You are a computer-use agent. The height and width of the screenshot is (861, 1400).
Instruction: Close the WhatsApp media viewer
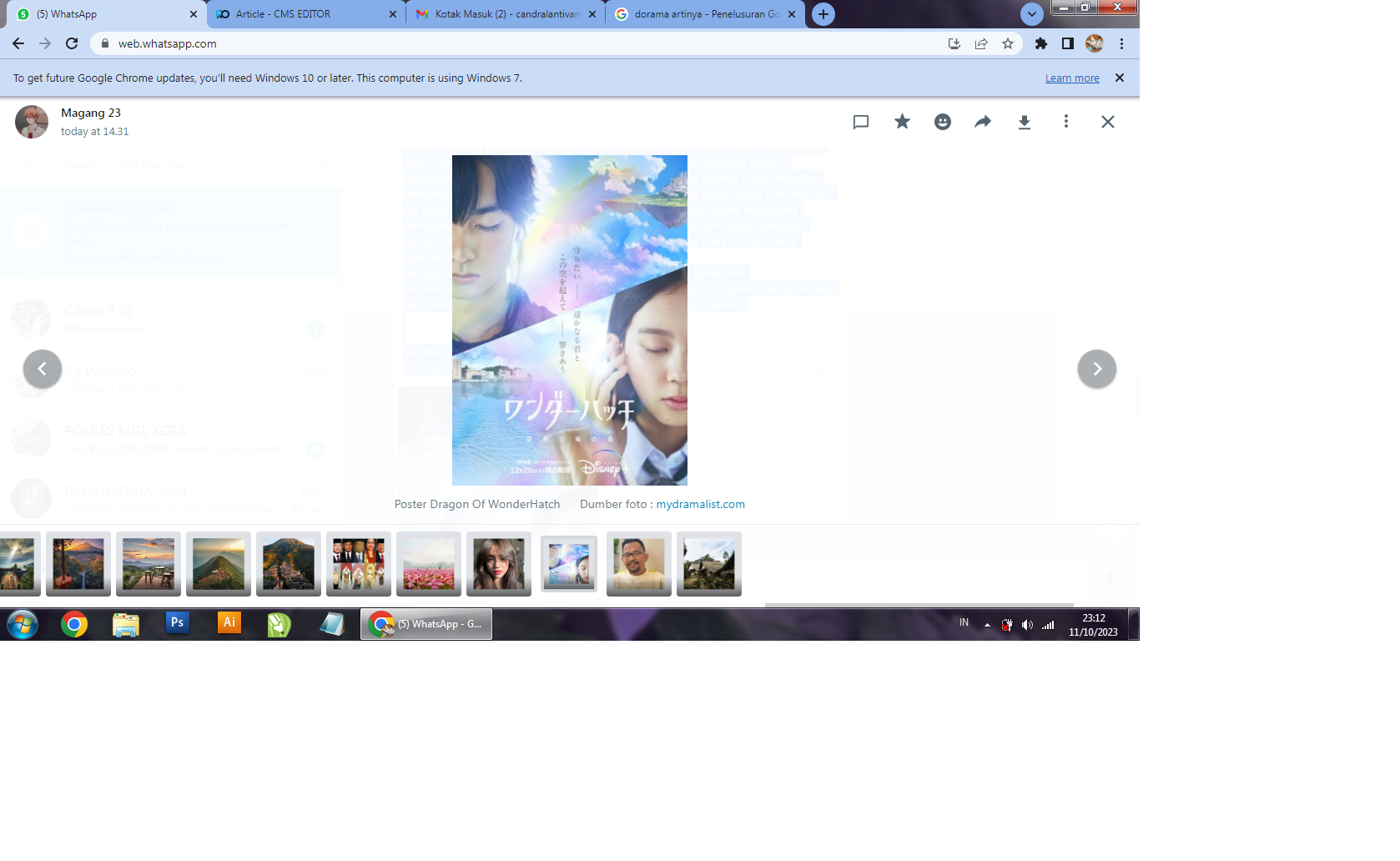click(1107, 122)
